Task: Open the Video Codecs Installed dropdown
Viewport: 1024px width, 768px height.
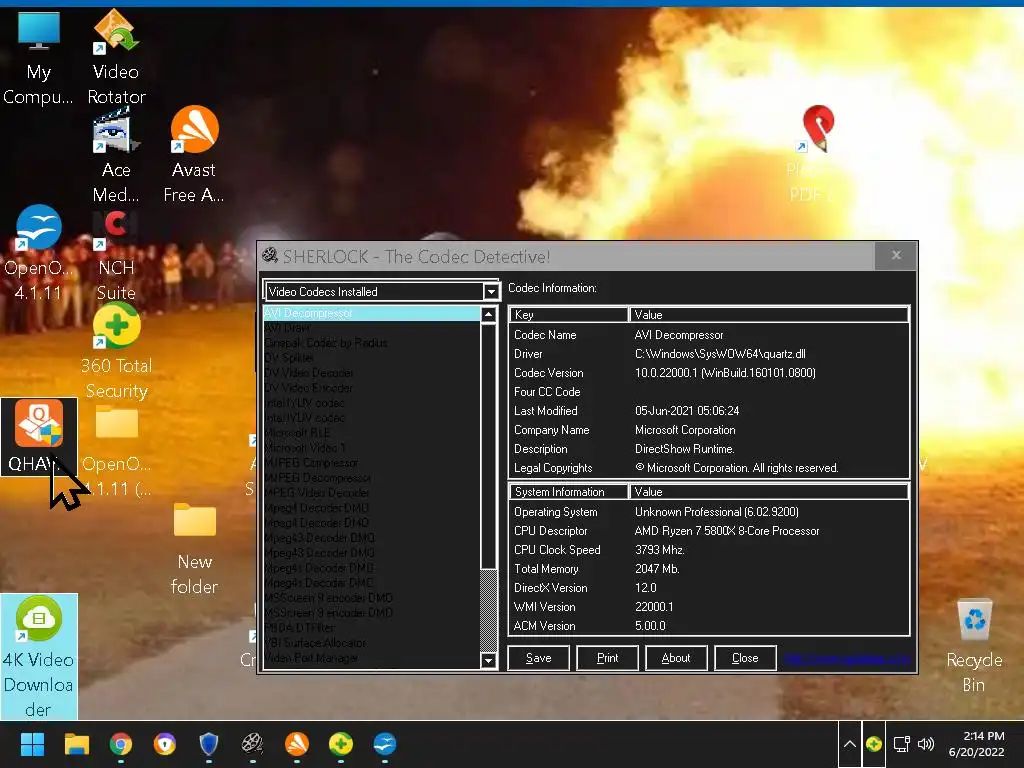Action: tap(381, 291)
